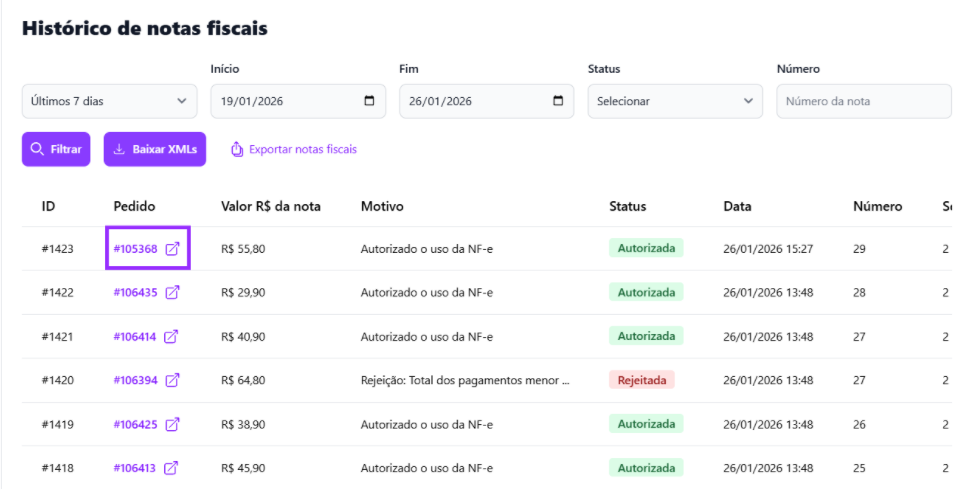This screenshot has height=491, width=969.
Task: Open external link icon for order #106394
Action: click(x=173, y=380)
